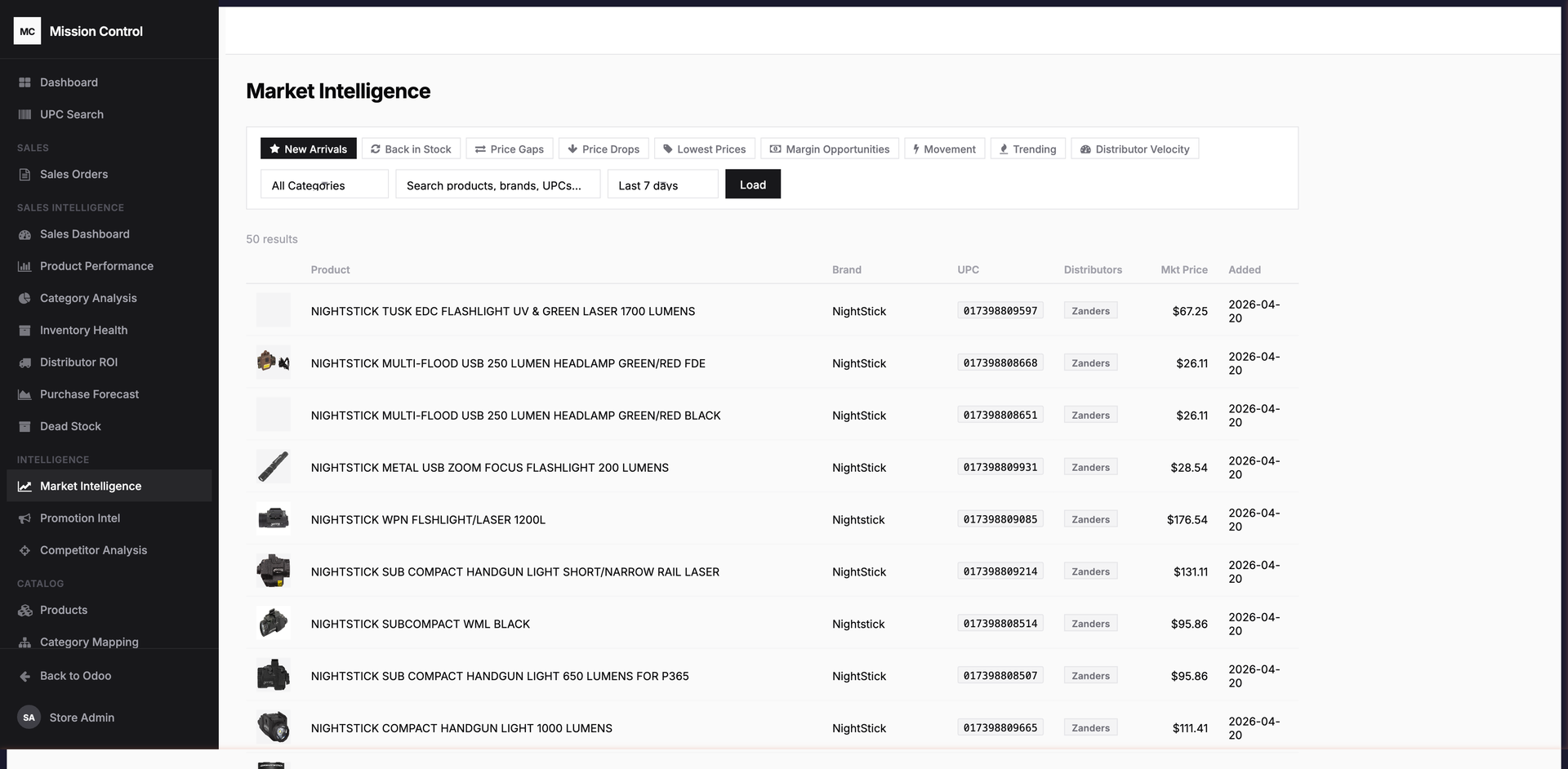The width and height of the screenshot is (1568, 769).
Task: Click the Load button
Action: tap(753, 184)
